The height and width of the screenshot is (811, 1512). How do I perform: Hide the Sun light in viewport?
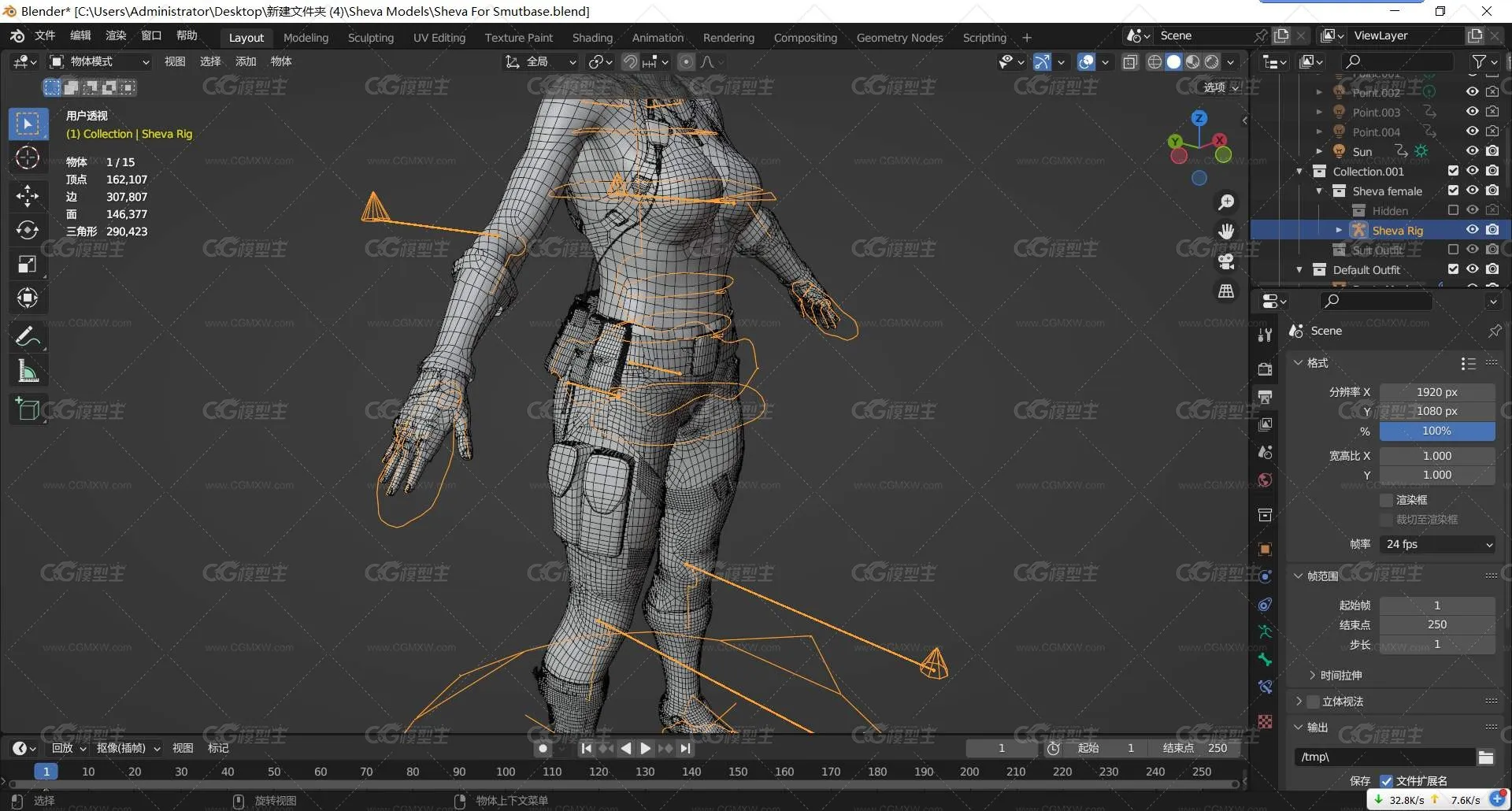point(1472,151)
